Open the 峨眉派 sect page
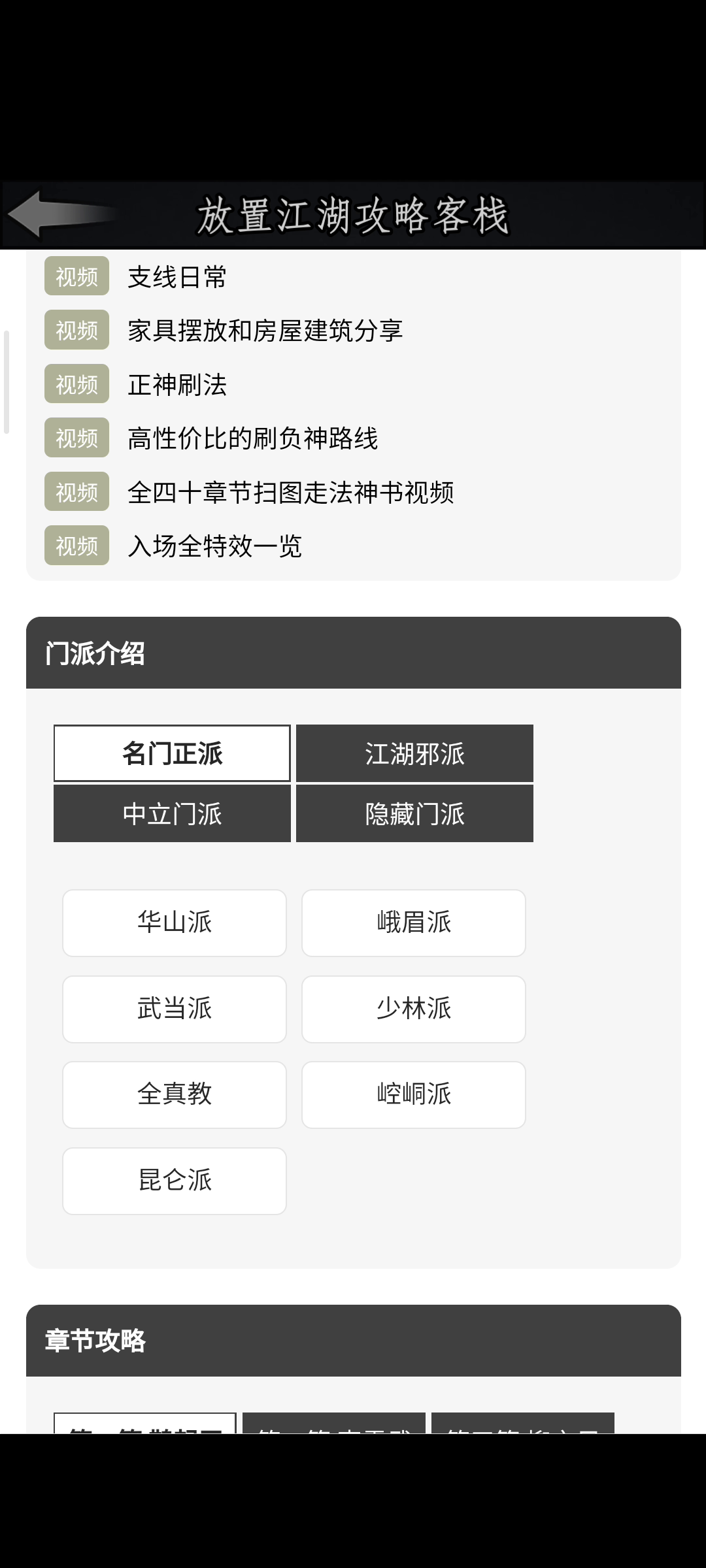This screenshot has width=706, height=1568. coord(414,923)
